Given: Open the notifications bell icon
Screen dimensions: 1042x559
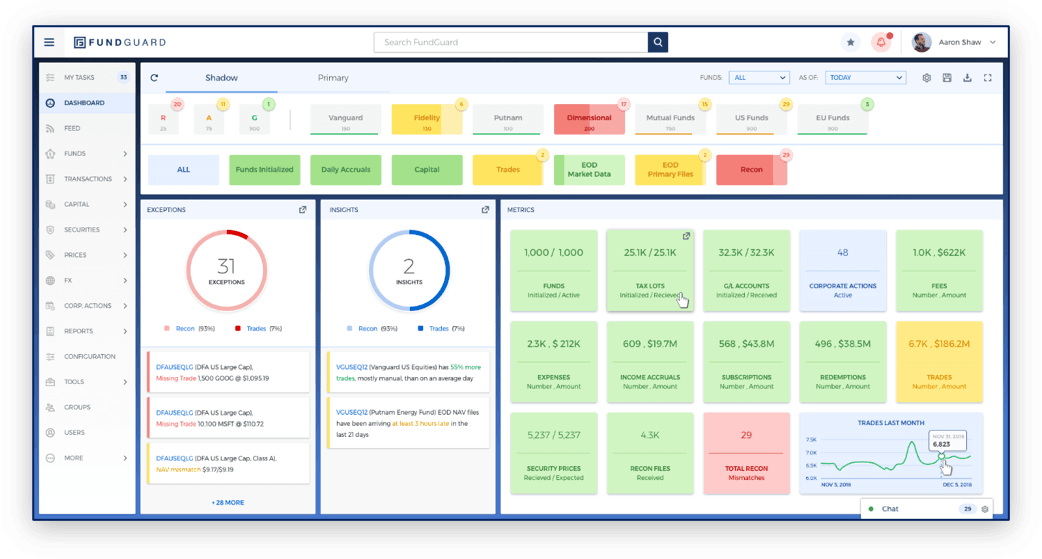Looking at the screenshot, I should [x=881, y=42].
